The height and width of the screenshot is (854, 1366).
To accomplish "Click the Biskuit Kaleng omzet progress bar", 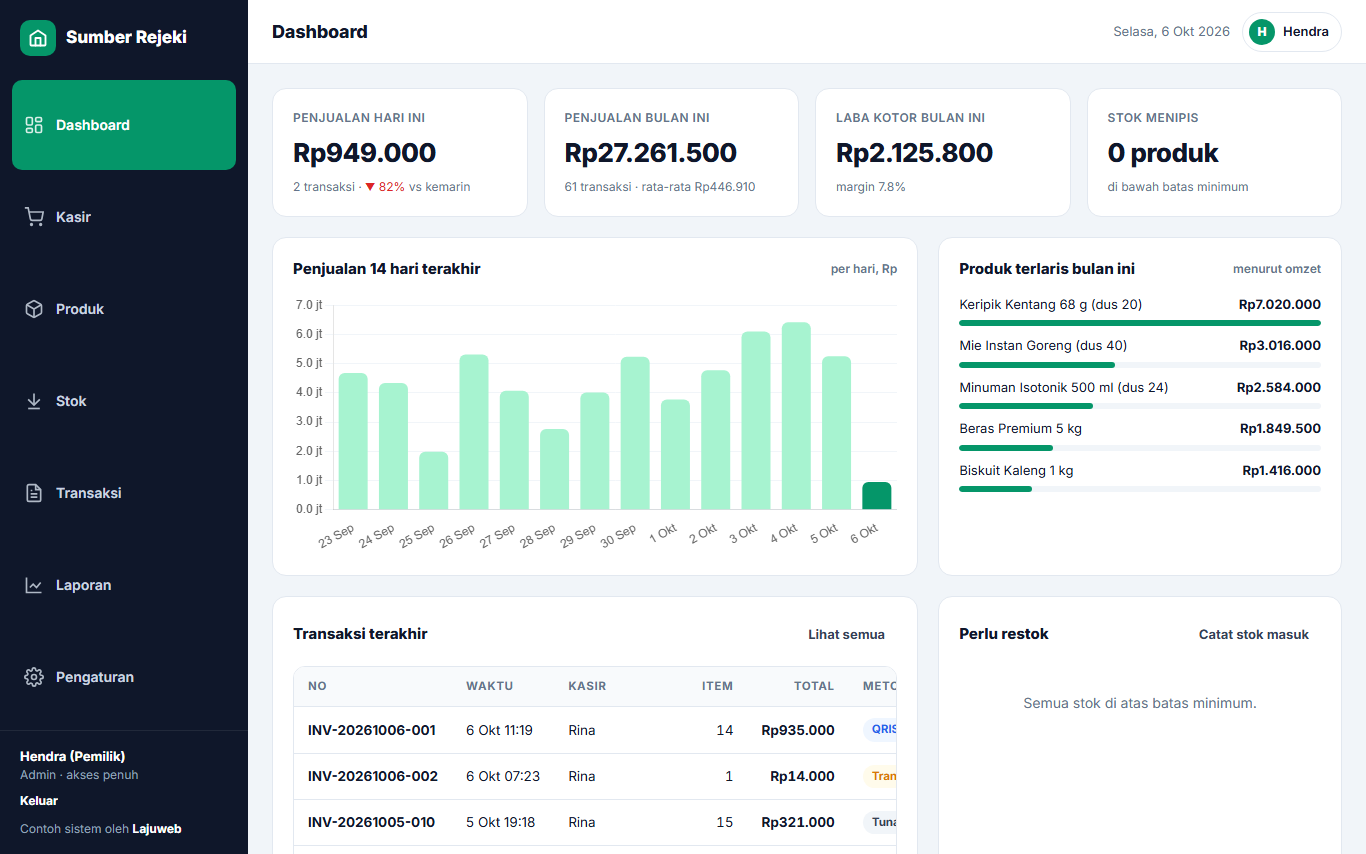I will (1140, 489).
